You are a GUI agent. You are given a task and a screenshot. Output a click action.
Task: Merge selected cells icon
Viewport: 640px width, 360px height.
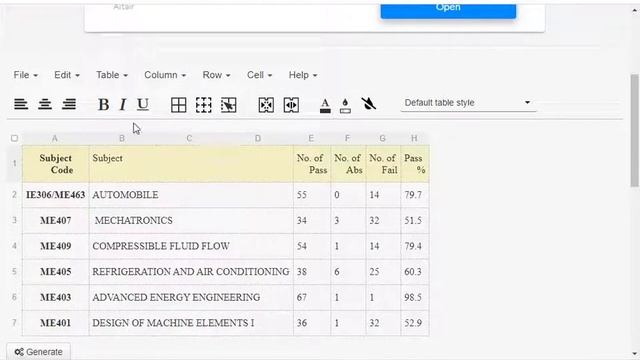click(266, 105)
